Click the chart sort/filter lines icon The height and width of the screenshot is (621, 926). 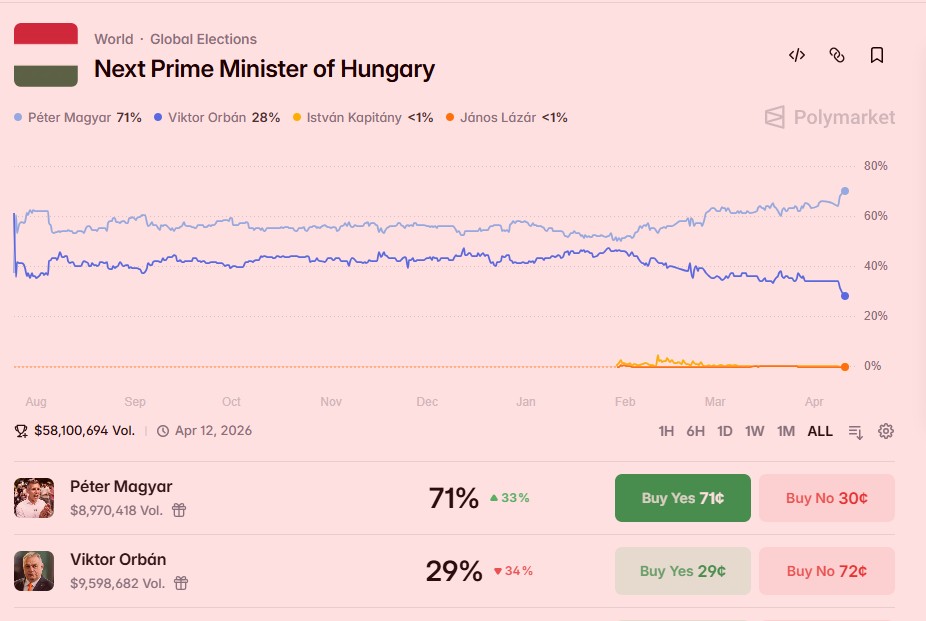(x=855, y=431)
